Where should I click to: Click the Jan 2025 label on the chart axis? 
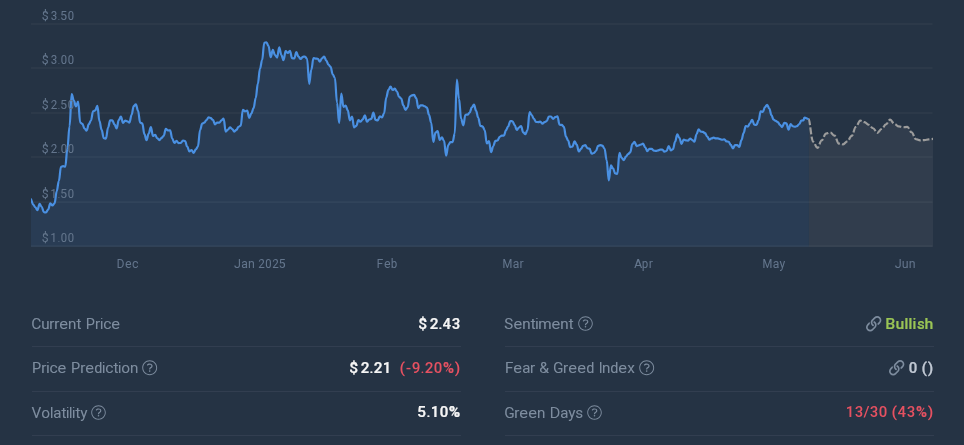260,264
